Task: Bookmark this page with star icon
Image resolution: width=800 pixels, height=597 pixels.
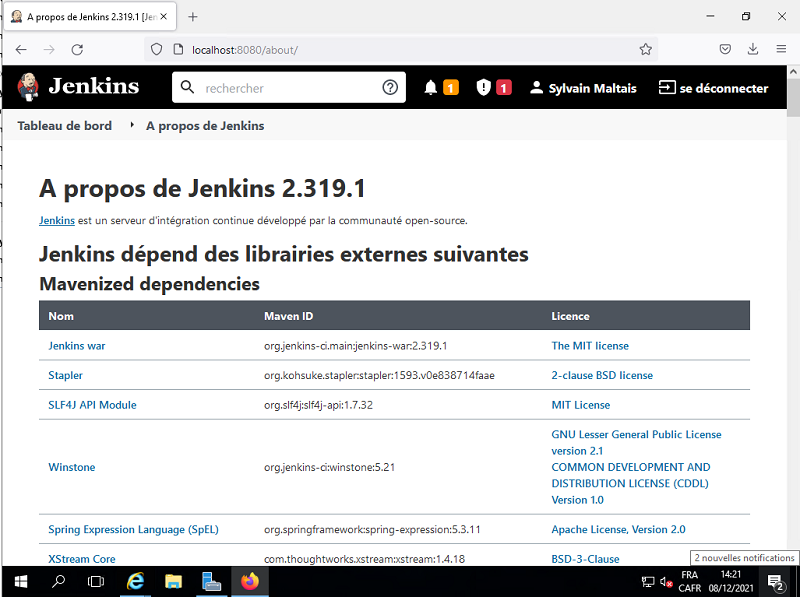Action: click(x=646, y=49)
